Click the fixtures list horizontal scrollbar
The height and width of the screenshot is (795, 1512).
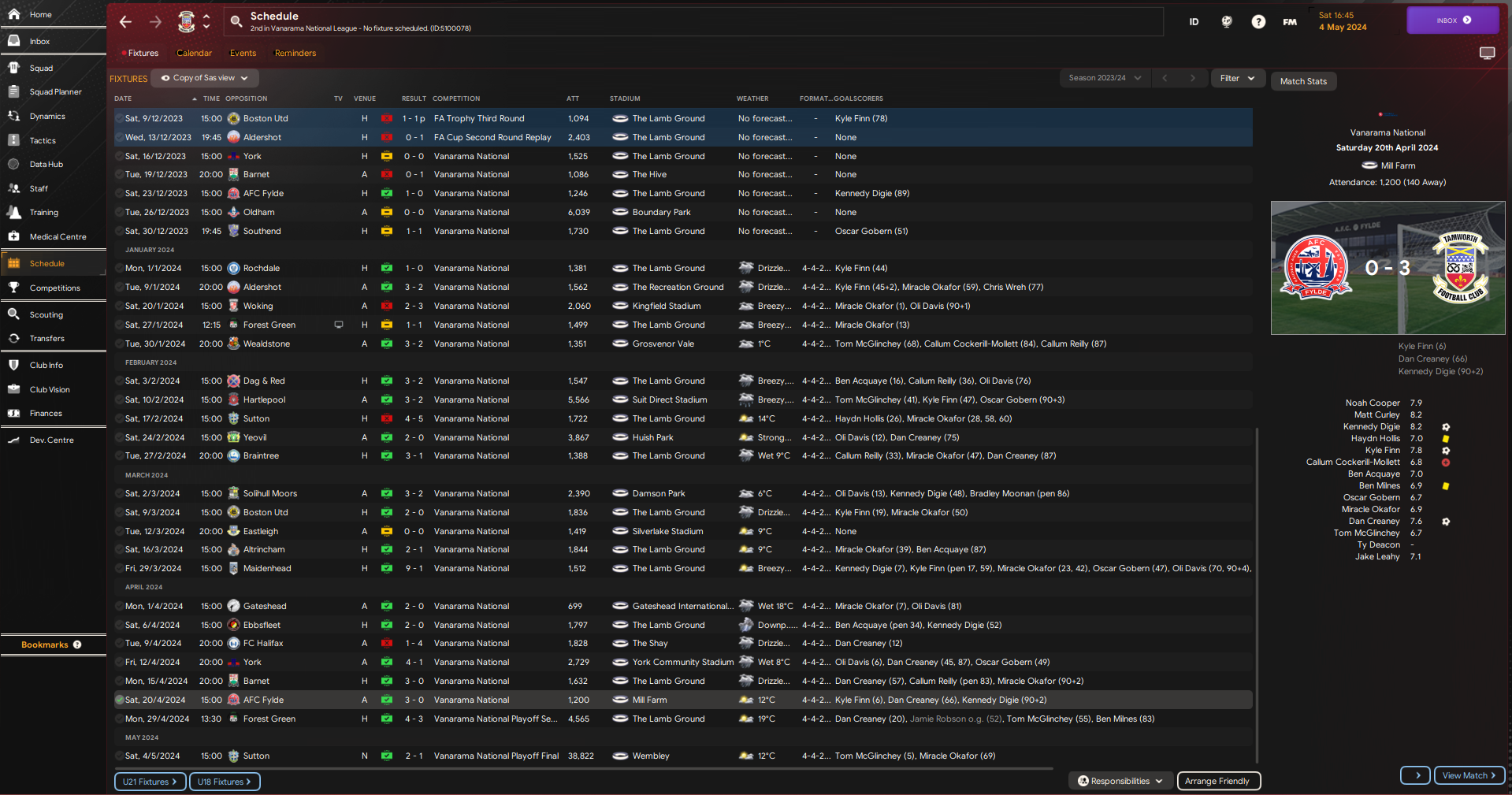tap(584, 768)
